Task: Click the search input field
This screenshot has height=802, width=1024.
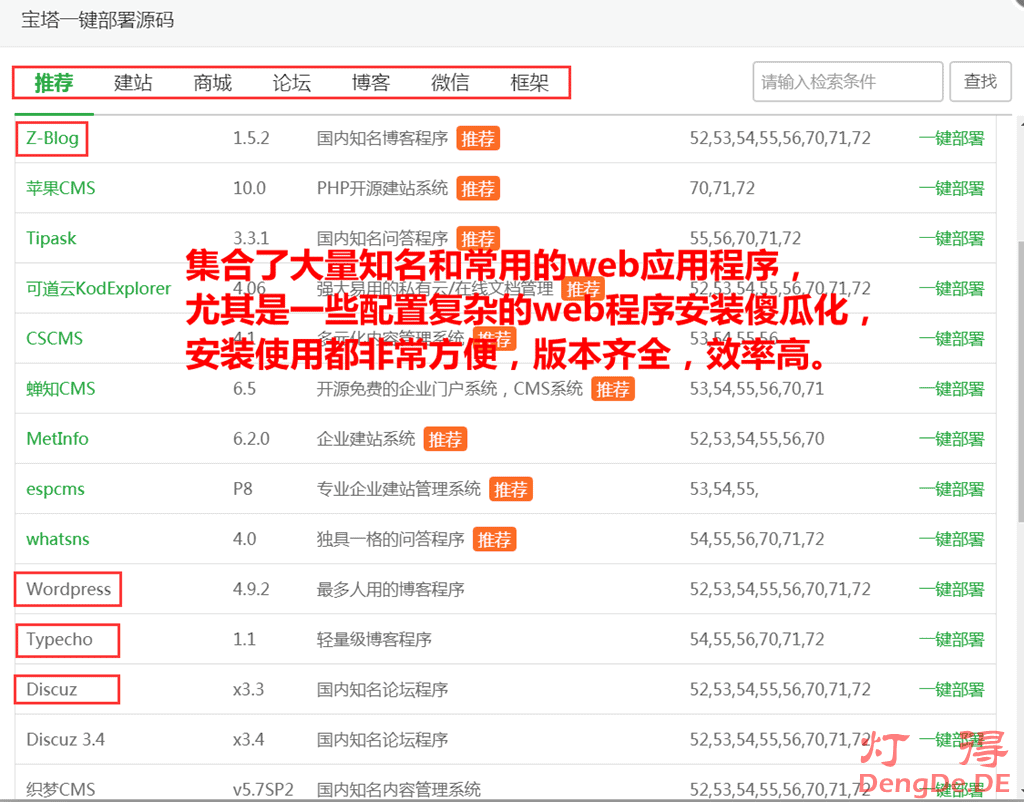Action: 847,82
